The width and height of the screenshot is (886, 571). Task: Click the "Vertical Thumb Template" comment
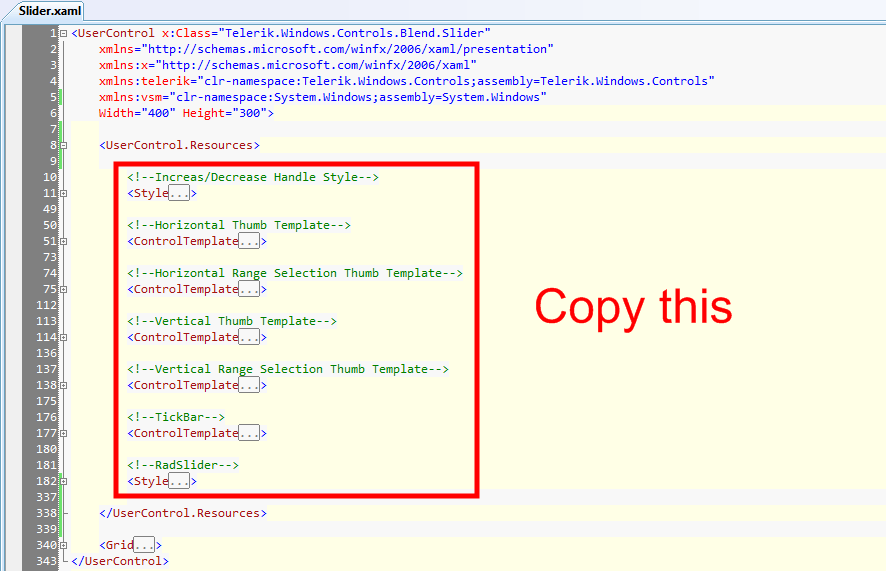232,321
